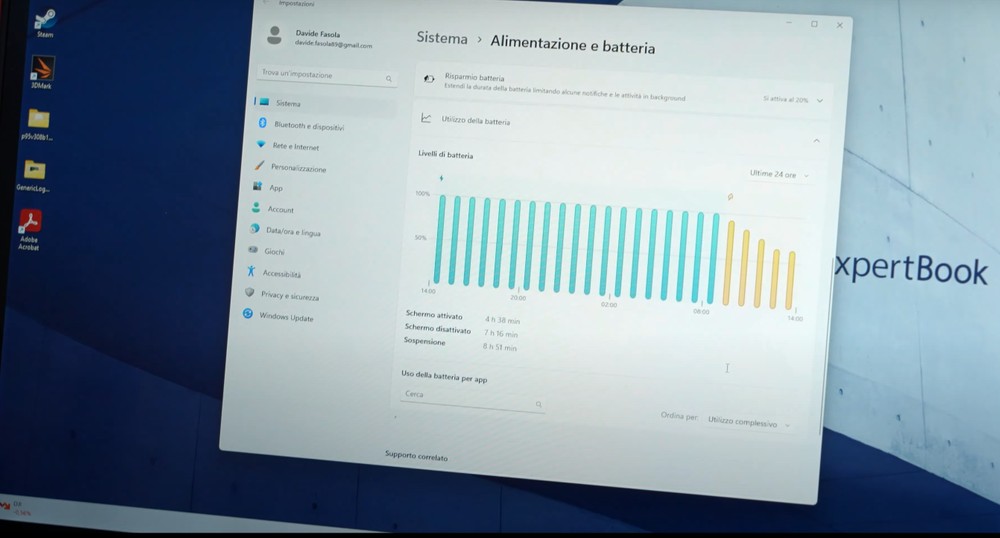Click the Accessibilità figure icon
The height and width of the screenshot is (538, 1000).
[251, 271]
